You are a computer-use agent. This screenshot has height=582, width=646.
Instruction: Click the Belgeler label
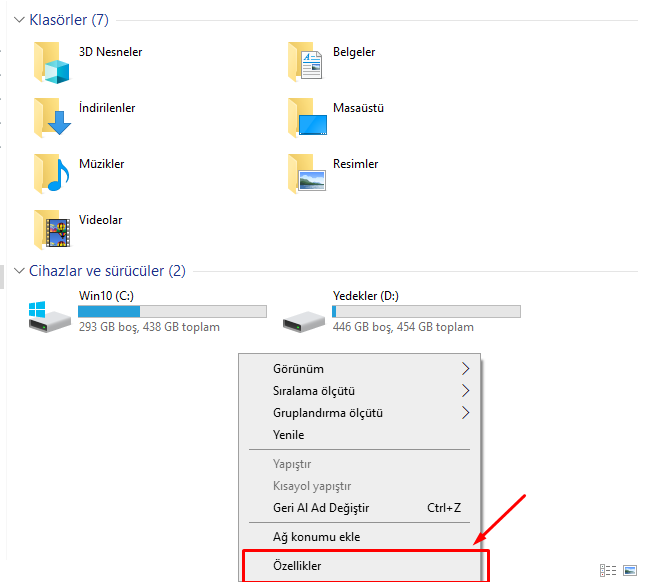(x=354, y=52)
